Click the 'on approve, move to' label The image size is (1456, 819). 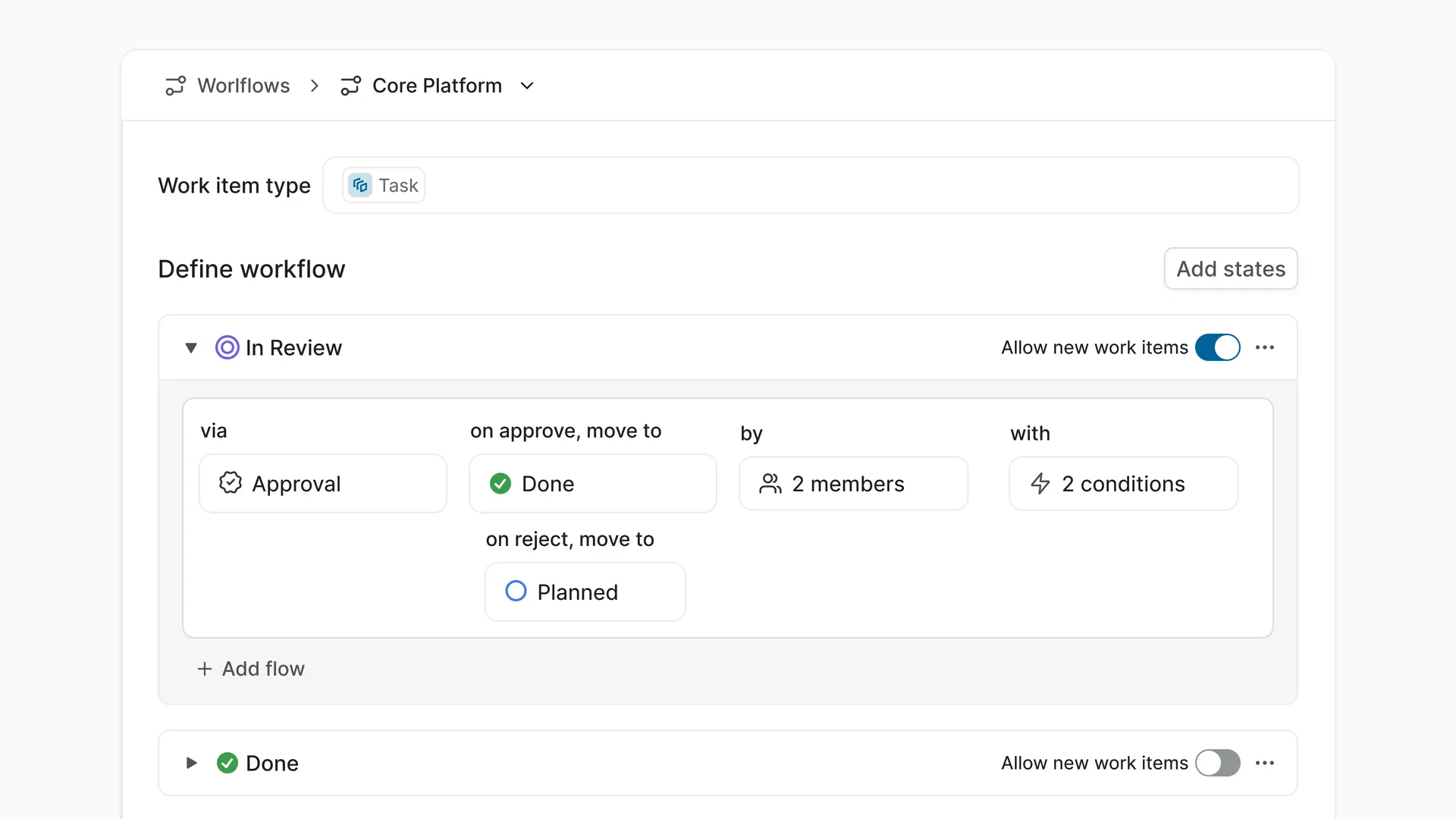(566, 431)
